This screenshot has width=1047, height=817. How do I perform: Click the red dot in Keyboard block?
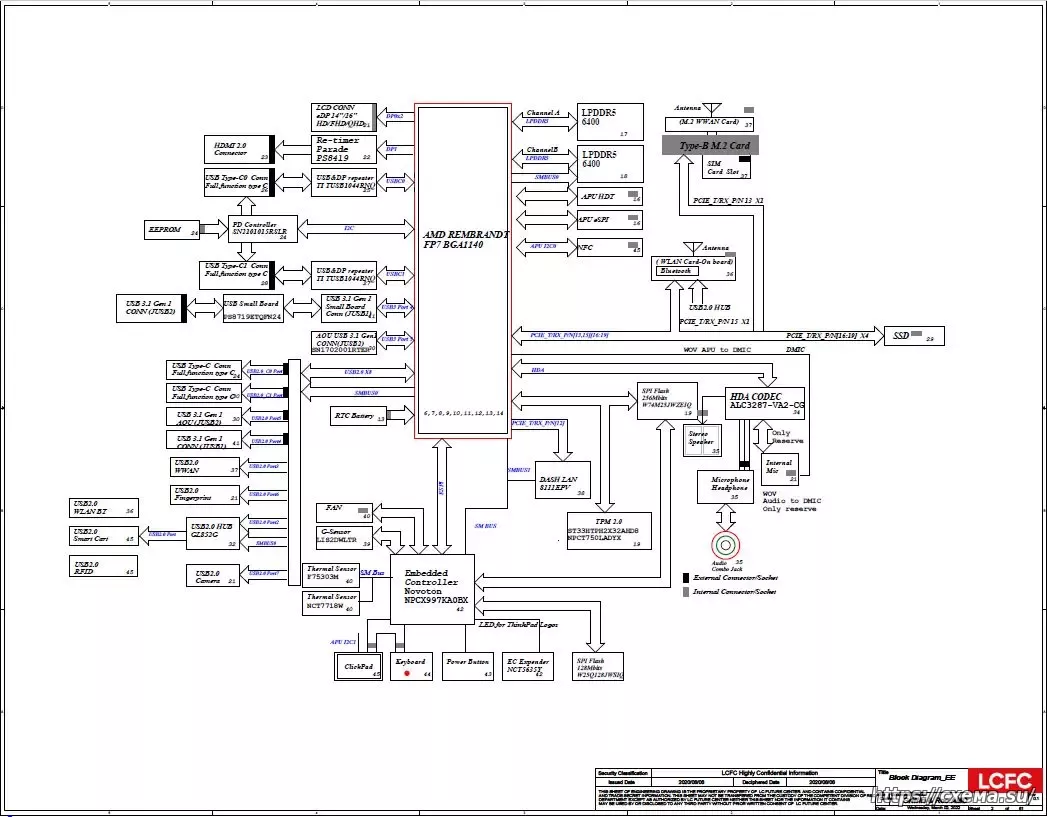(406, 674)
